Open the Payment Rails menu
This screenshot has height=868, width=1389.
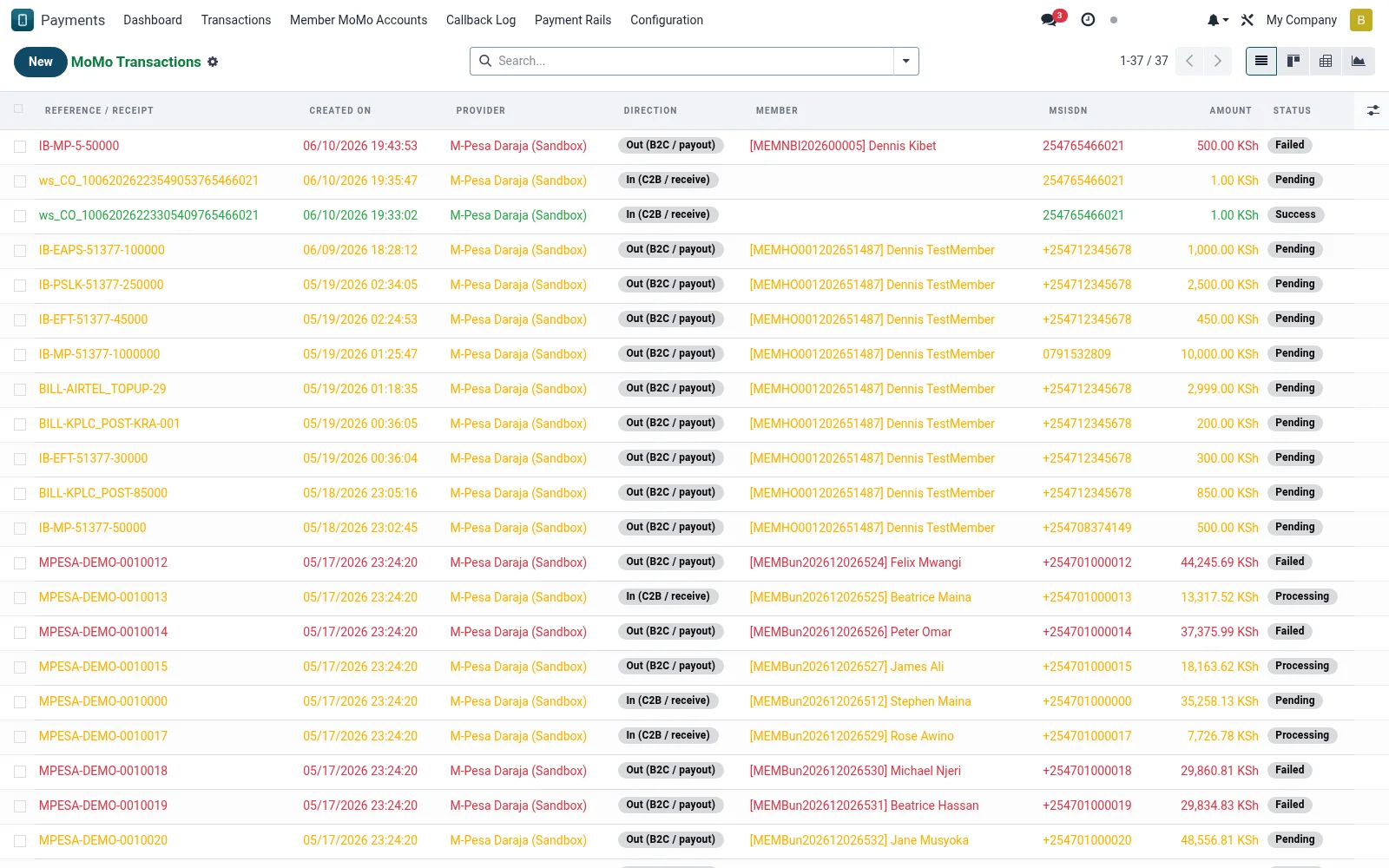click(x=573, y=20)
